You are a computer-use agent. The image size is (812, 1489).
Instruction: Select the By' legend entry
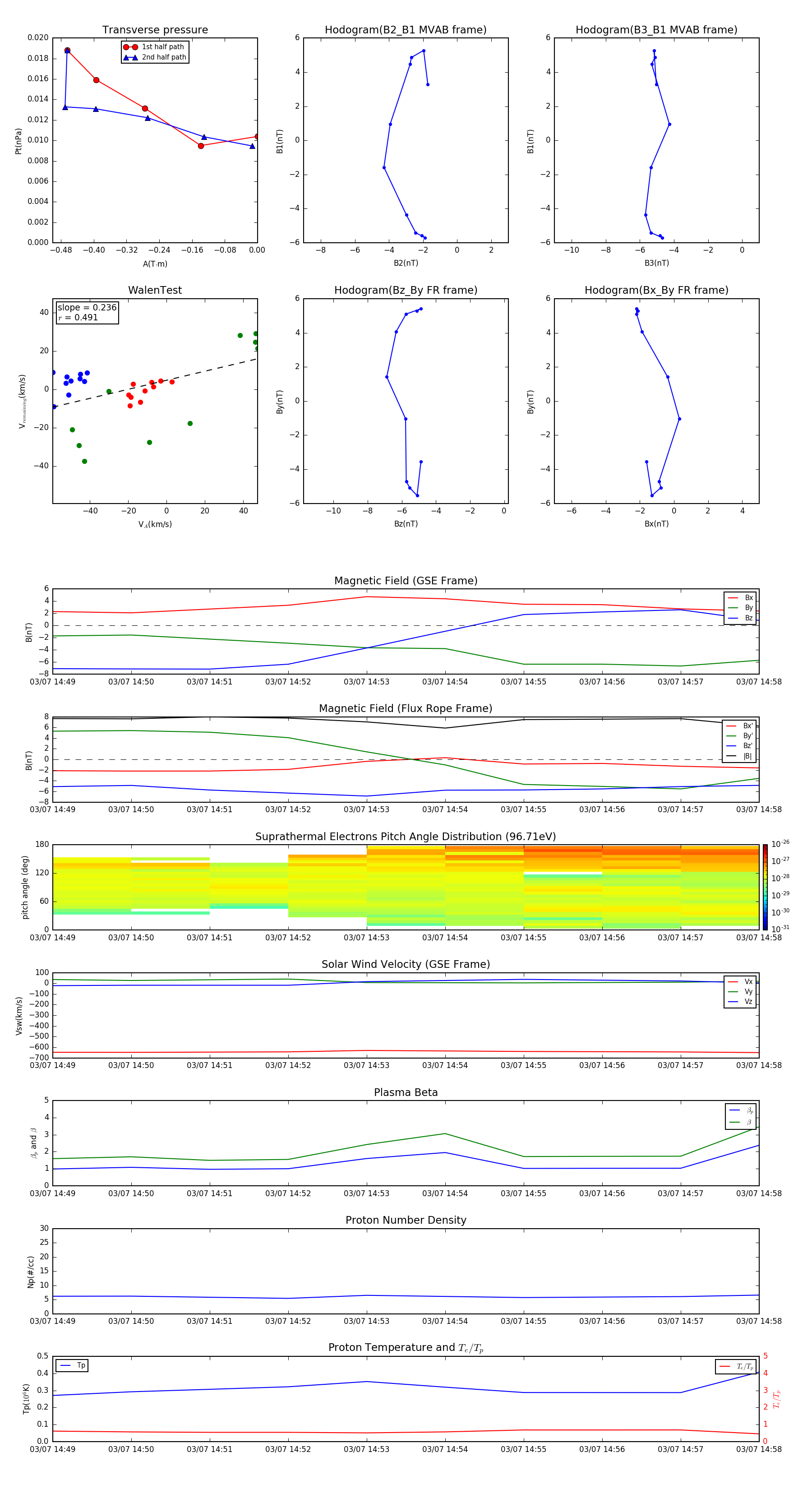[740, 736]
